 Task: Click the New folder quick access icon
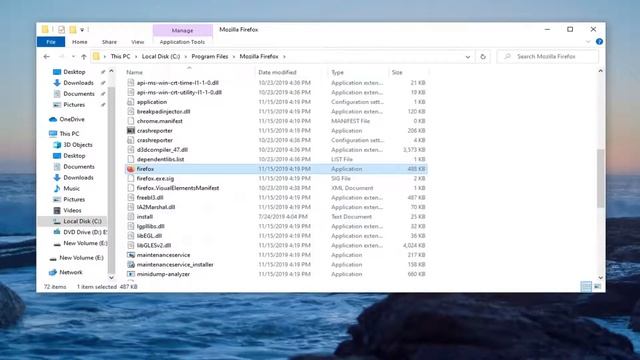coord(73,29)
